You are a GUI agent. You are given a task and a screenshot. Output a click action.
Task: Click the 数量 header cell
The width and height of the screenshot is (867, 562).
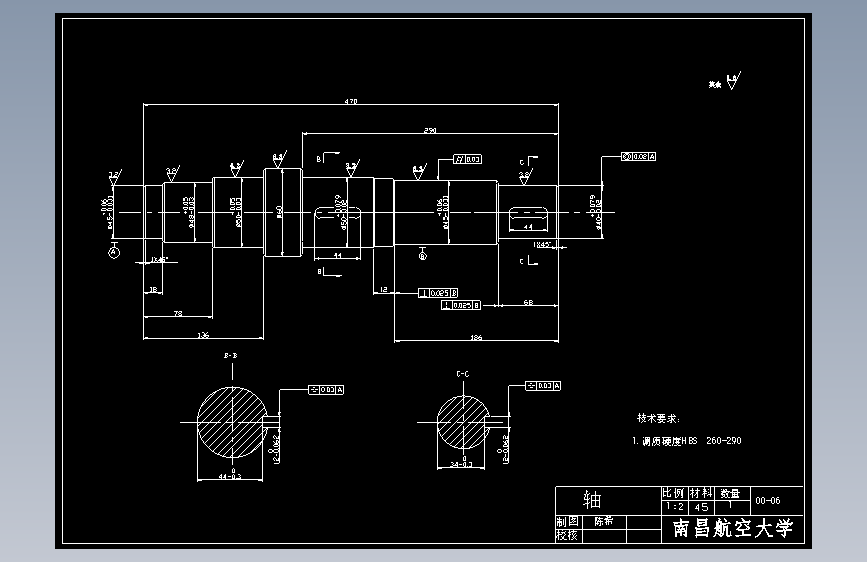730,493
